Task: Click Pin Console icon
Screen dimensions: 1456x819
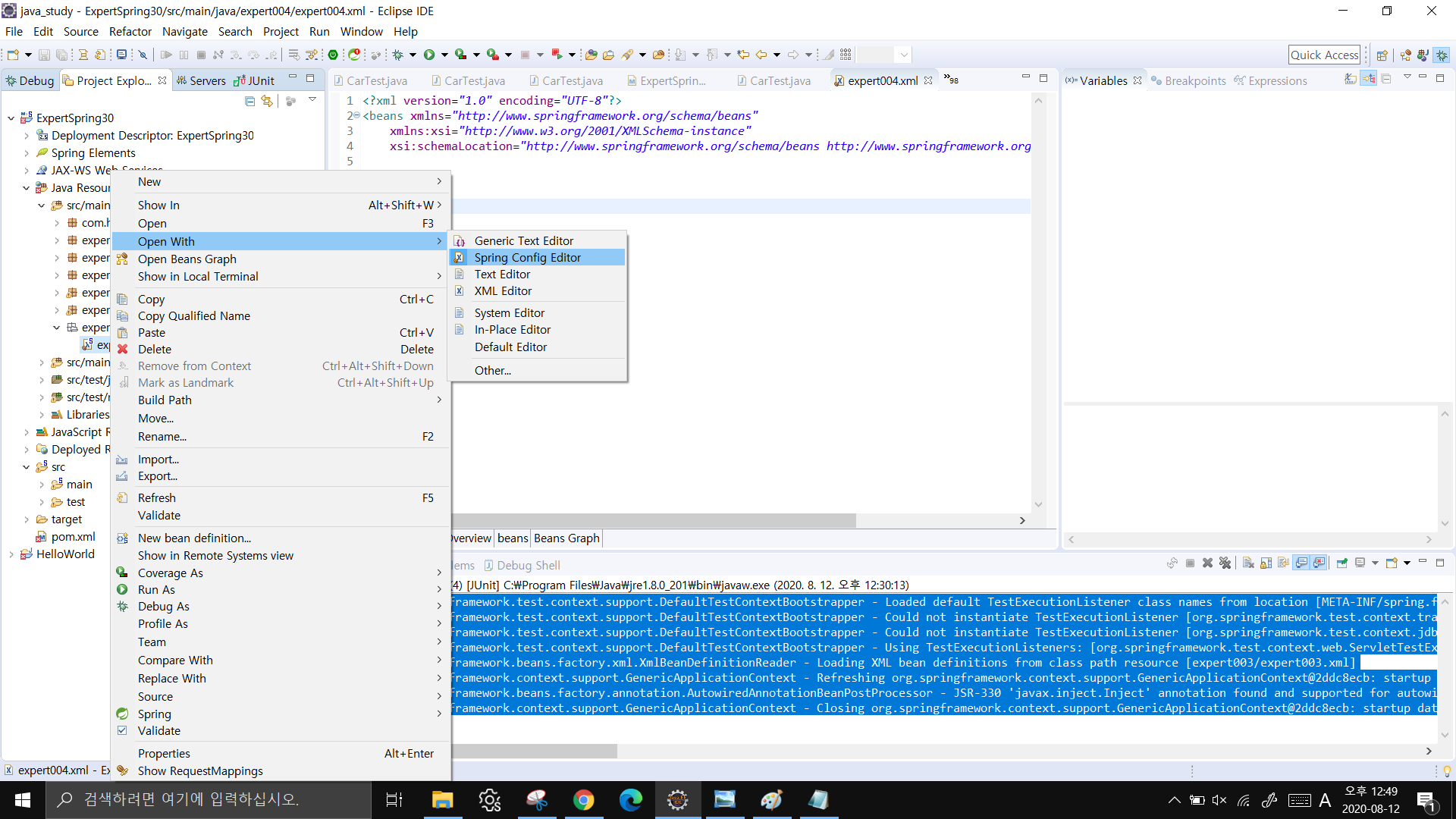Action: click(1341, 563)
